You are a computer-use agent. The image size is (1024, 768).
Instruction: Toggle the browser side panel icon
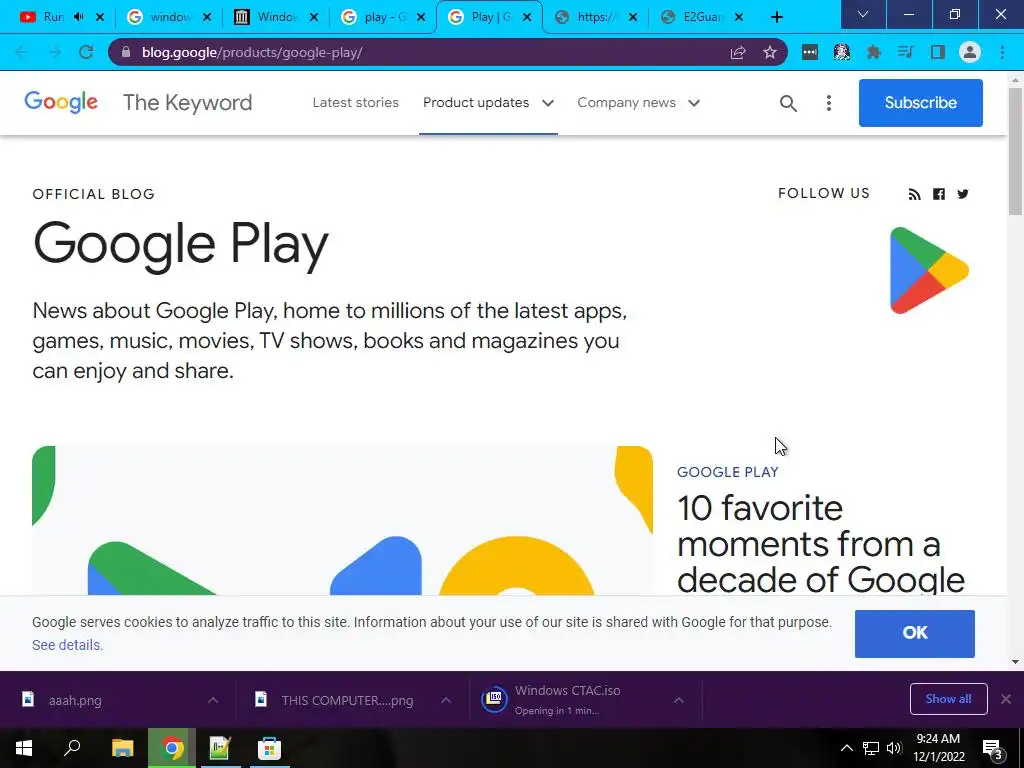(938, 52)
